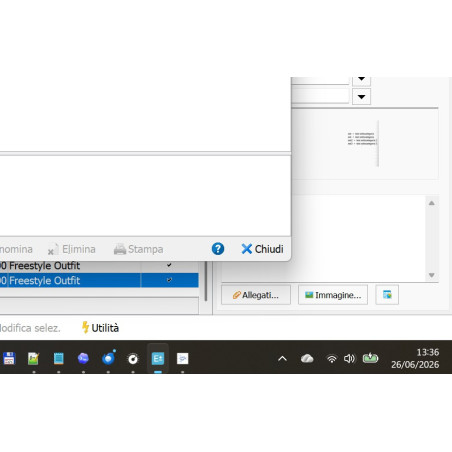The width and height of the screenshot is (452, 452).
Task: Open the volume speaker tray icon
Action: (349, 359)
